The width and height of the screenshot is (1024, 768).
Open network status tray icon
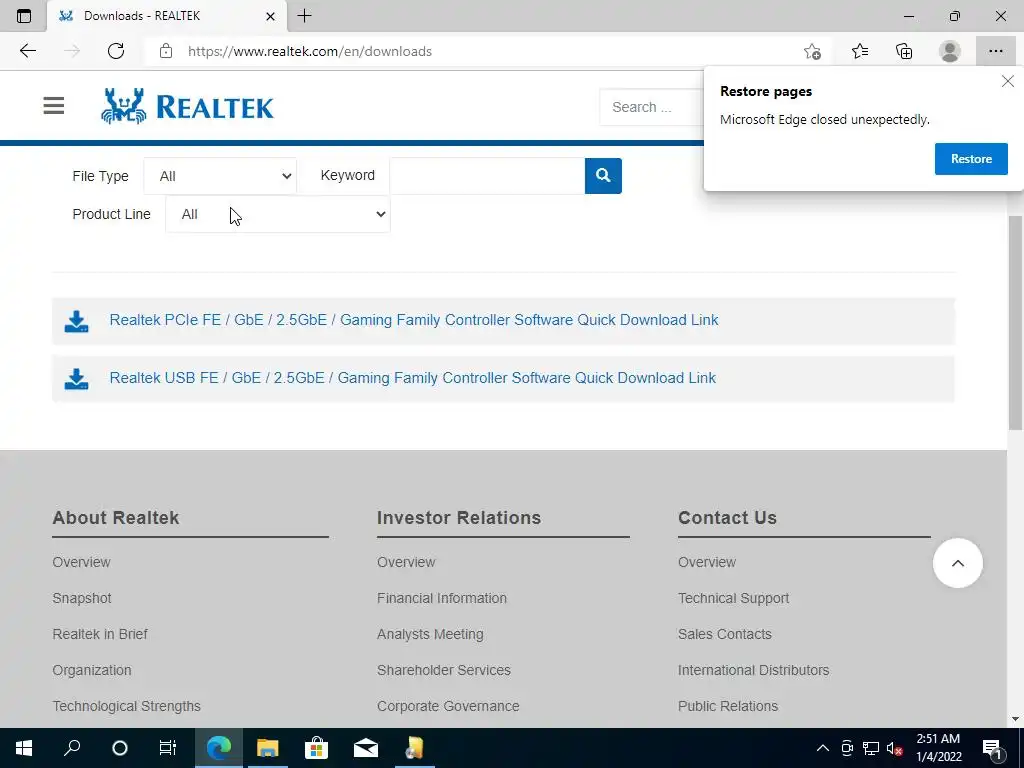pyautogui.click(x=871, y=748)
